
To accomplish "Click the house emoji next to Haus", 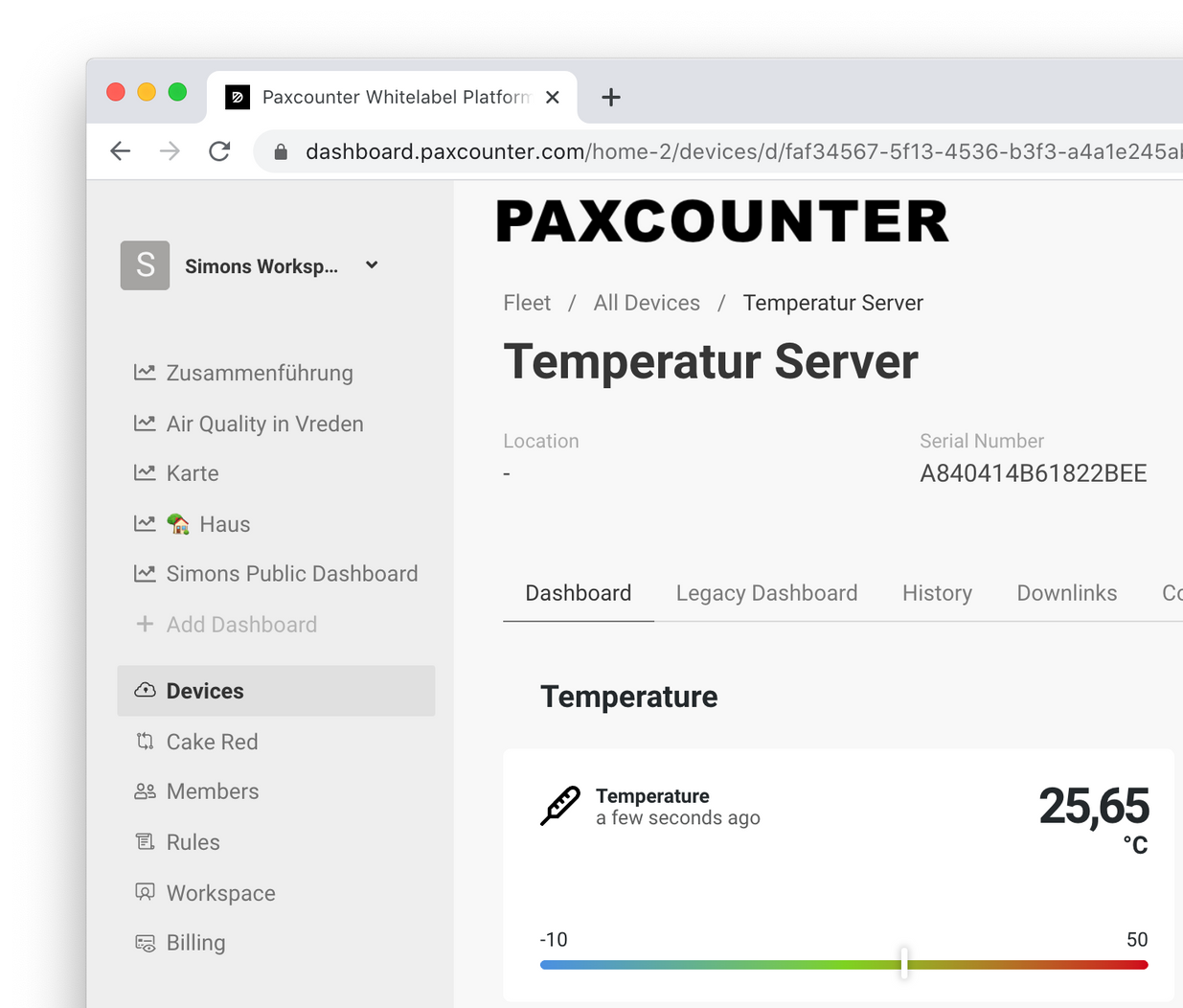I will (178, 523).
